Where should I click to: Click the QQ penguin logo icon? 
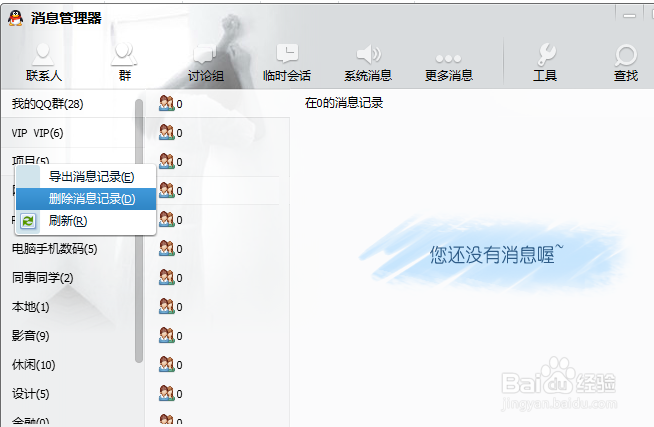coord(15,18)
